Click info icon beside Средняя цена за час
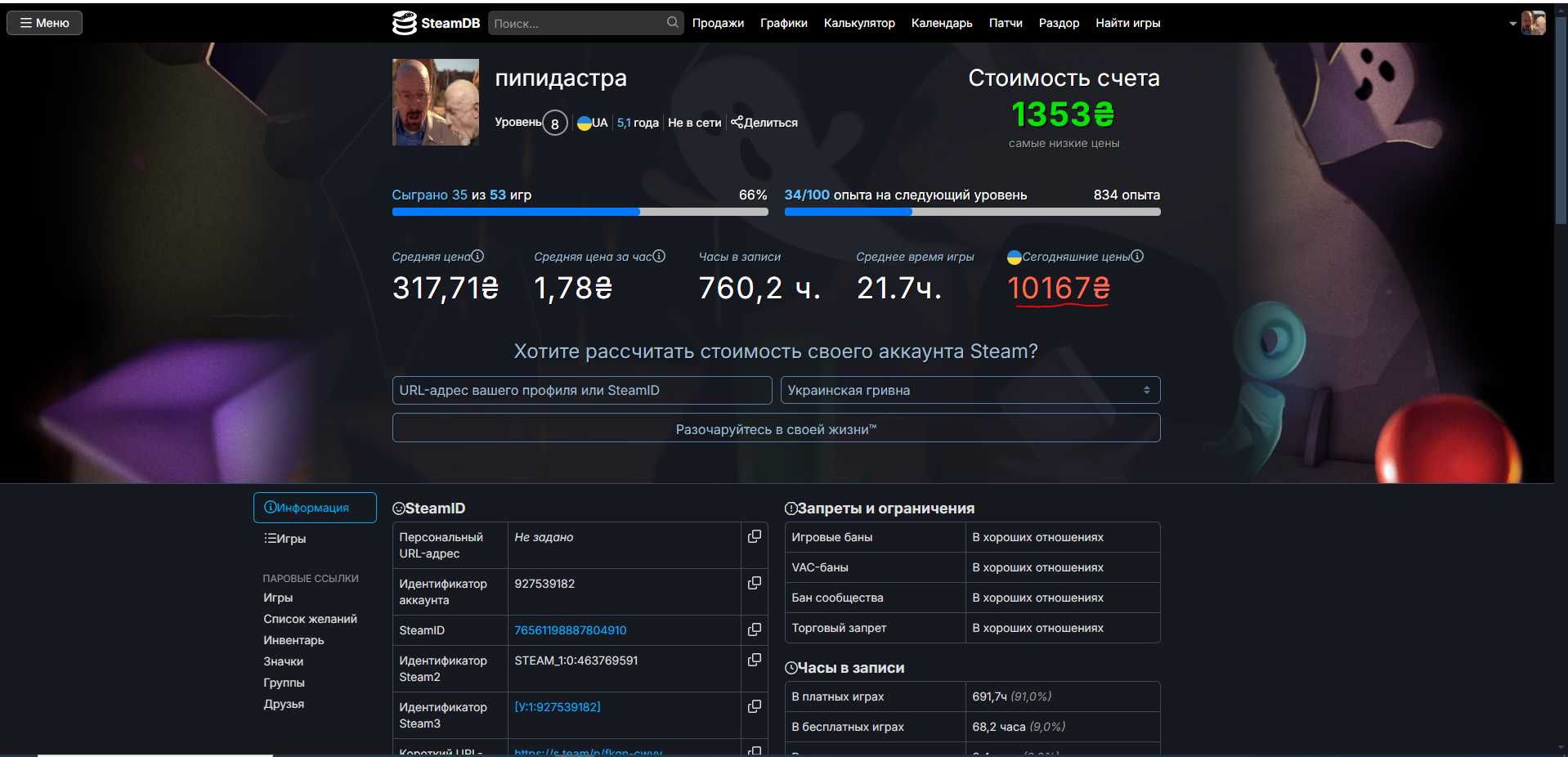Image resolution: width=1568 pixels, height=757 pixels. (x=659, y=256)
